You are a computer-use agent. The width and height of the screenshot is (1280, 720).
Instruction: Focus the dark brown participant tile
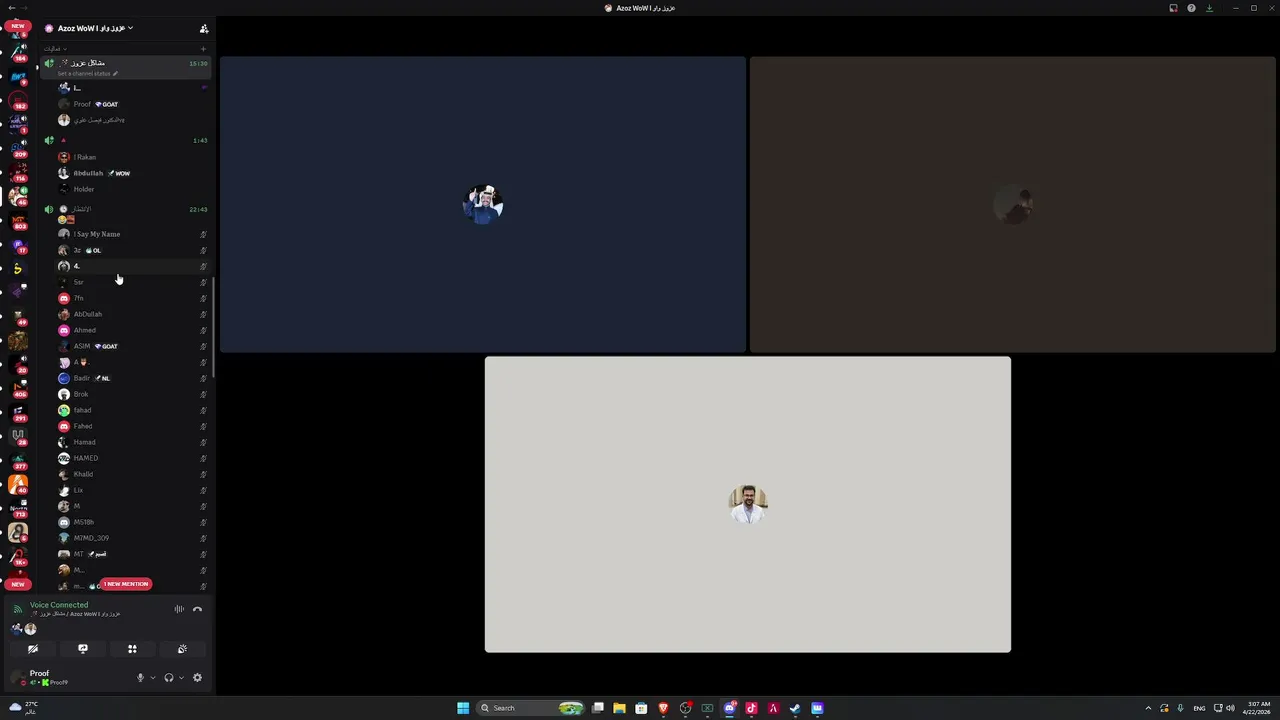(1012, 204)
